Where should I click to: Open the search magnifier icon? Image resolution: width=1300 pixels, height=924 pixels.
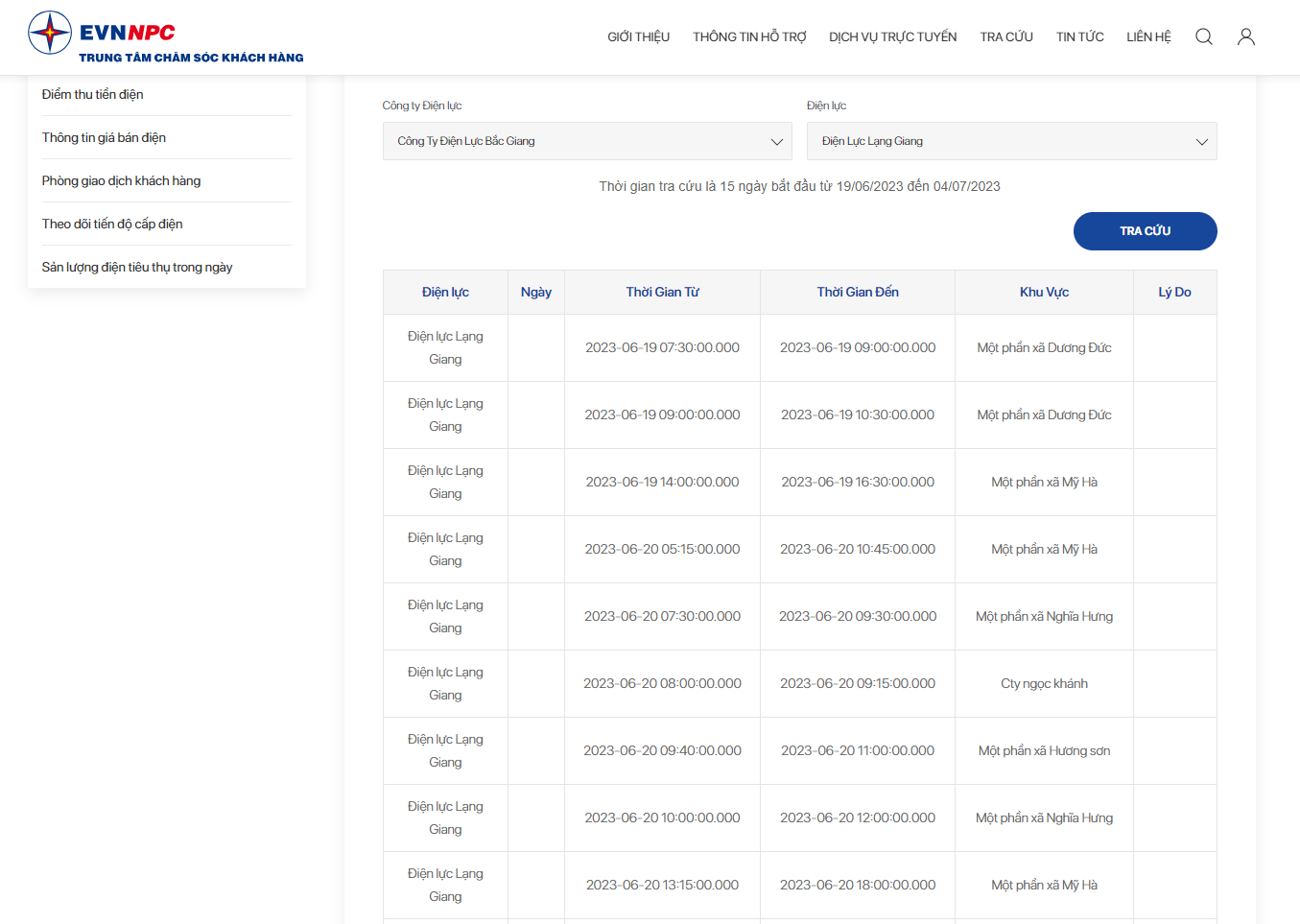point(1203,36)
